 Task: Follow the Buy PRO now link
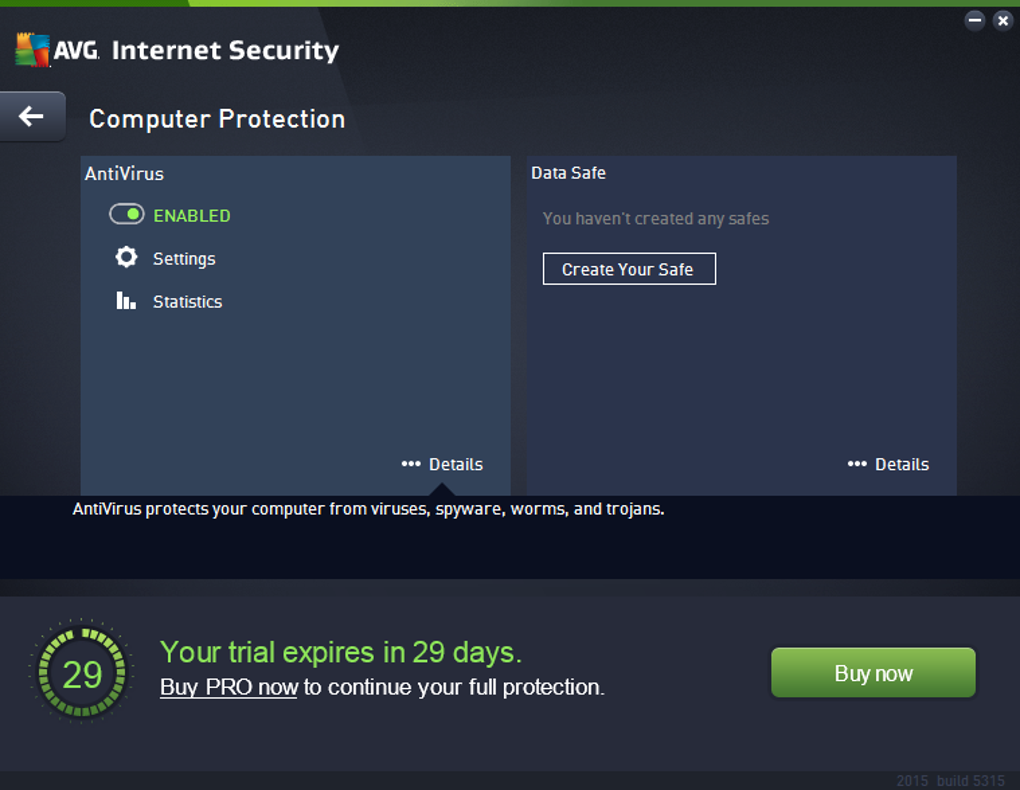tap(229, 687)
